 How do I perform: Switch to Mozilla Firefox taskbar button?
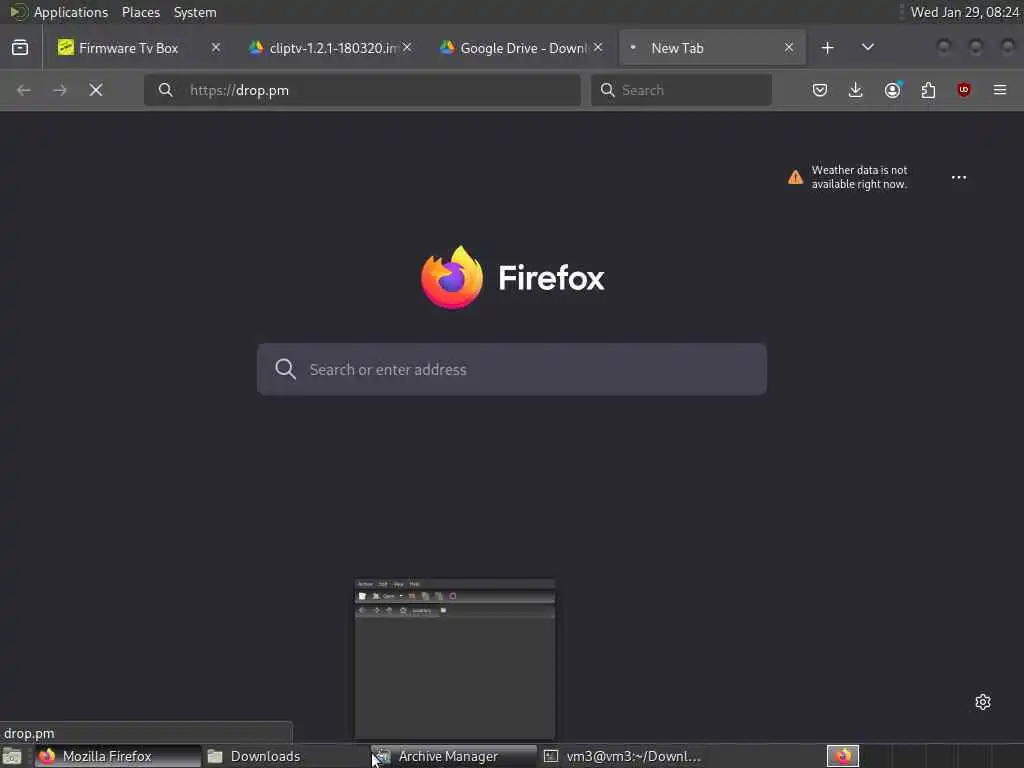pos(118,756)
